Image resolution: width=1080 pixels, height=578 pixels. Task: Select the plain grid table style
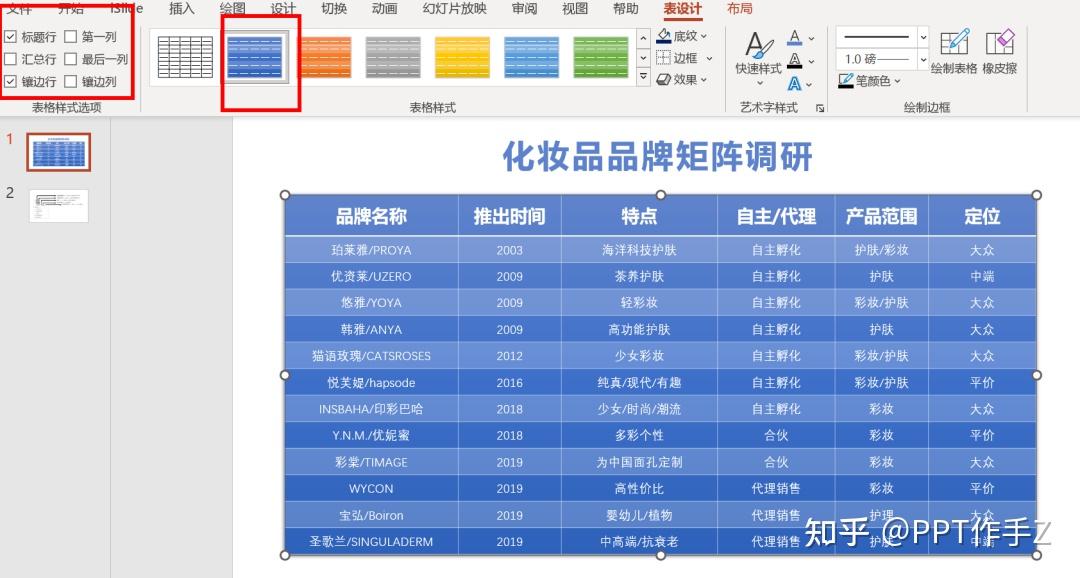coord(185,57)
